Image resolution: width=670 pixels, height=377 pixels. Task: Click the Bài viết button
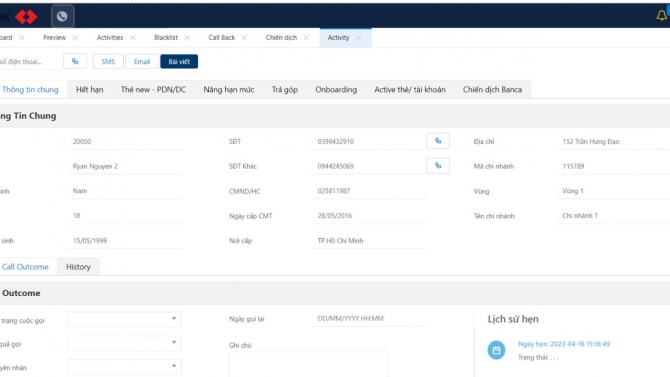pyautogui.click(x=179, y=62)
